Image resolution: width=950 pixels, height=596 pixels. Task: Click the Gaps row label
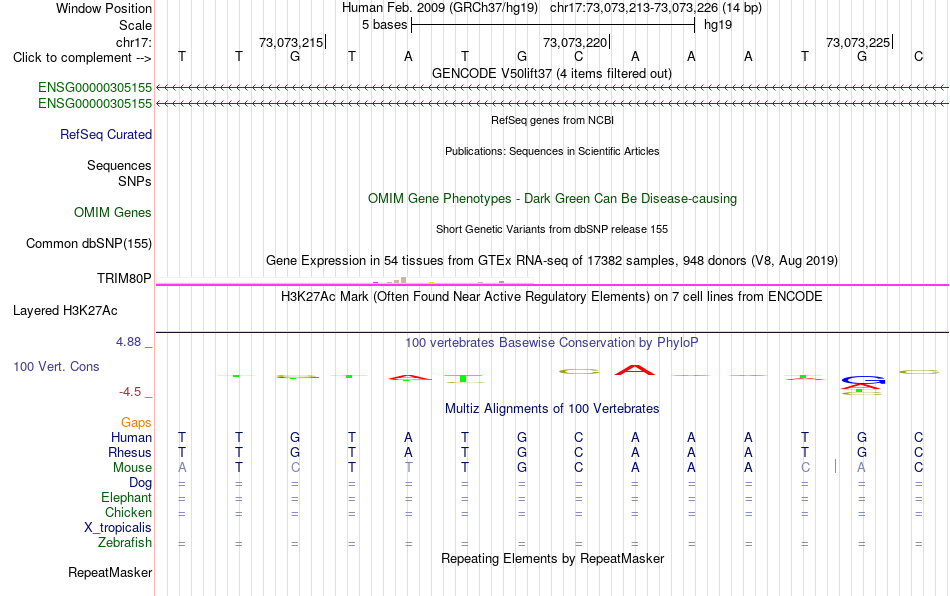coord(136,422)
